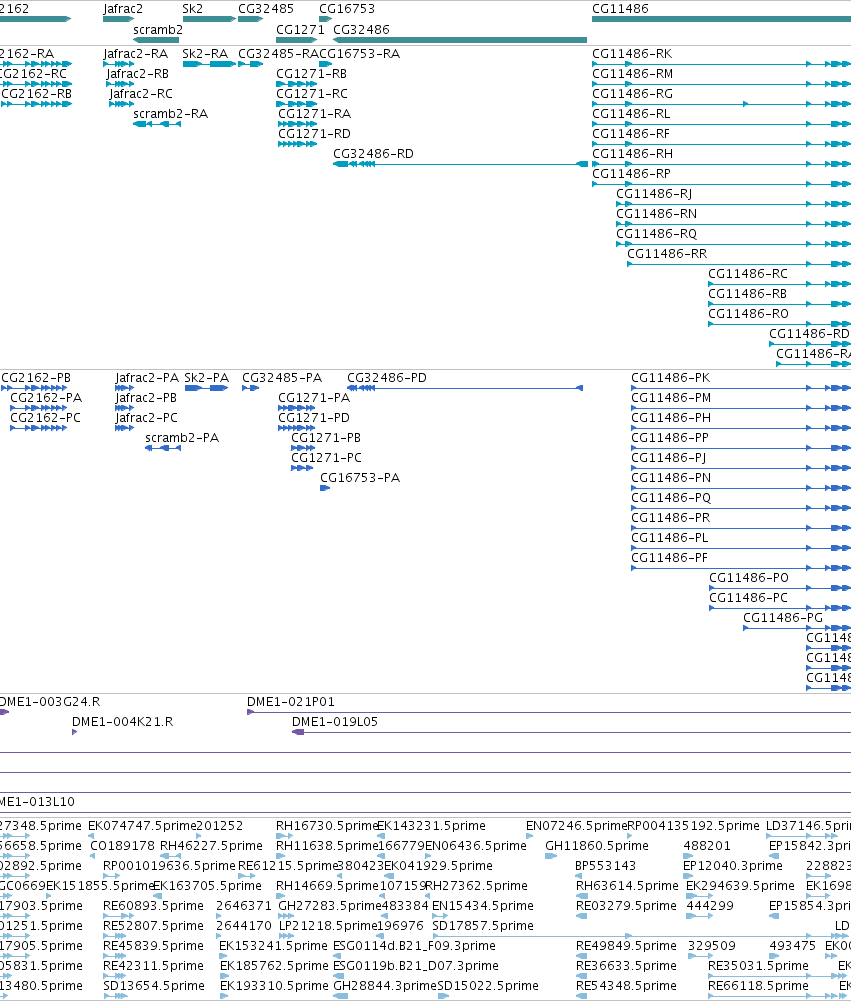
Task: Select the Sk2 gene feature
Action: pos(209,19)
